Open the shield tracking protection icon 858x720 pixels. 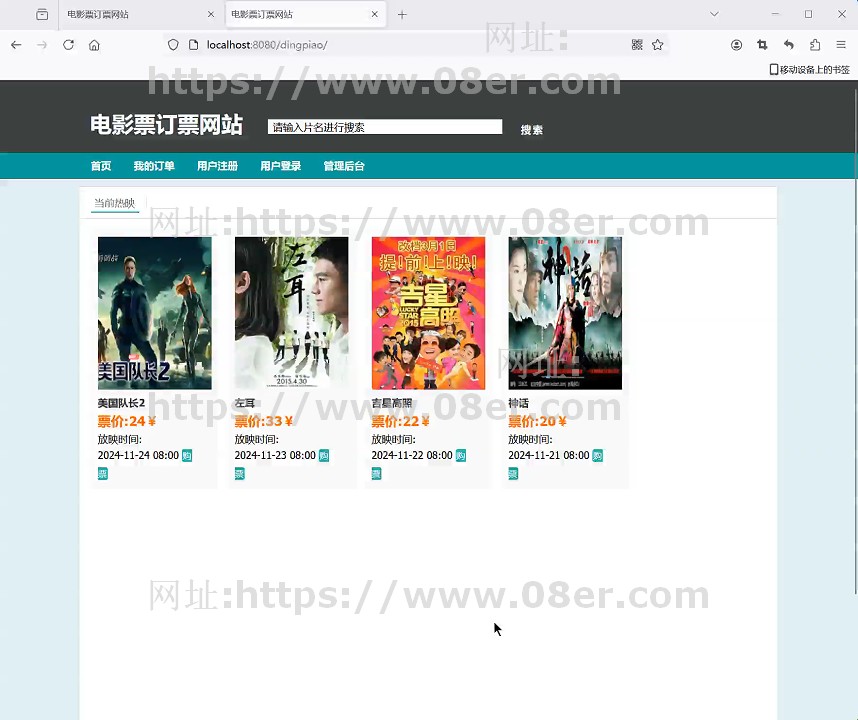173,45
